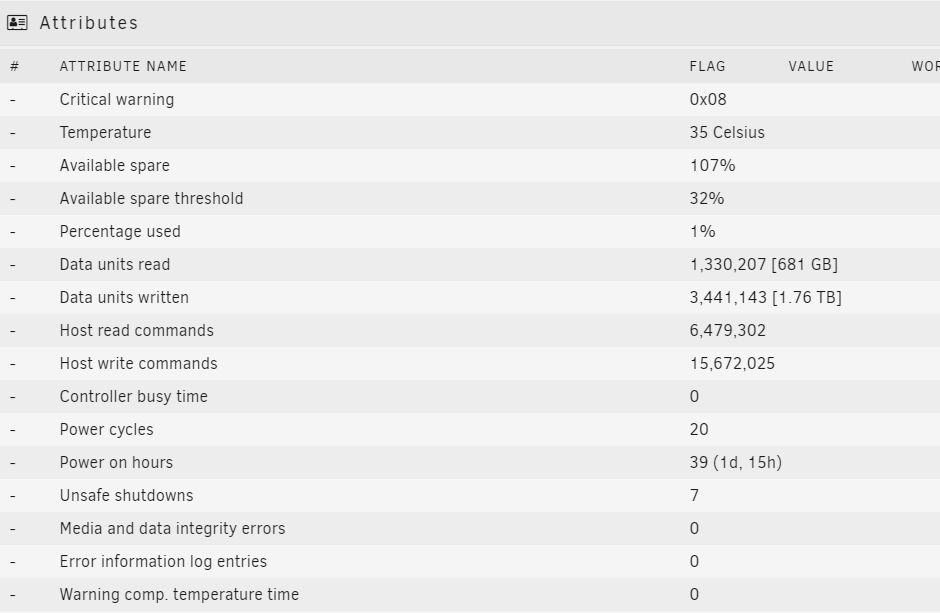The width and height of the screenshot is (940, 613).
Task: Click the Attributes panel ID card icon
Action: click(x=17, y=23)
